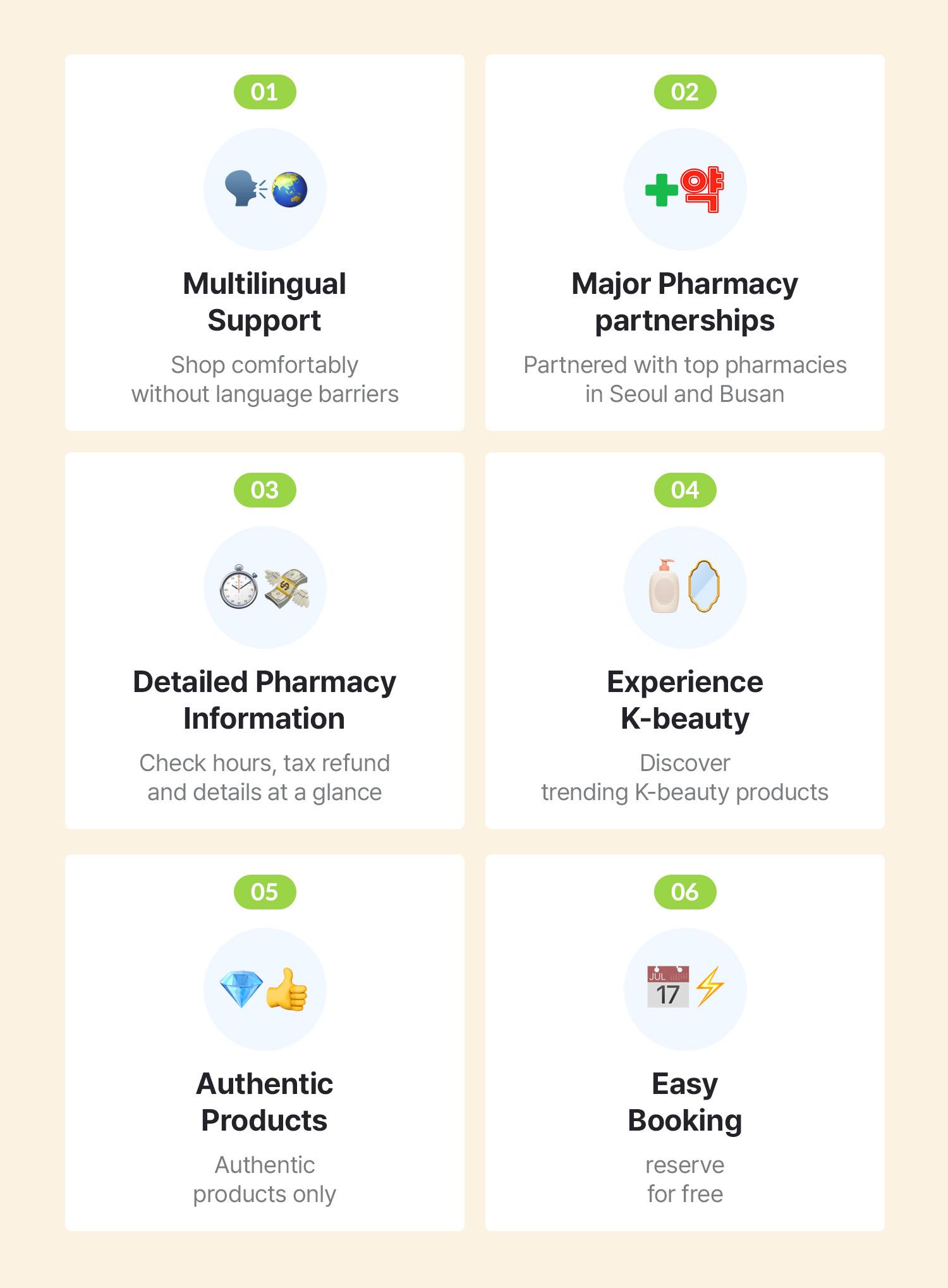Screen dimensions: 948x1288
Task: Click the lotion bottle and mirror icon
Action: 684,588
